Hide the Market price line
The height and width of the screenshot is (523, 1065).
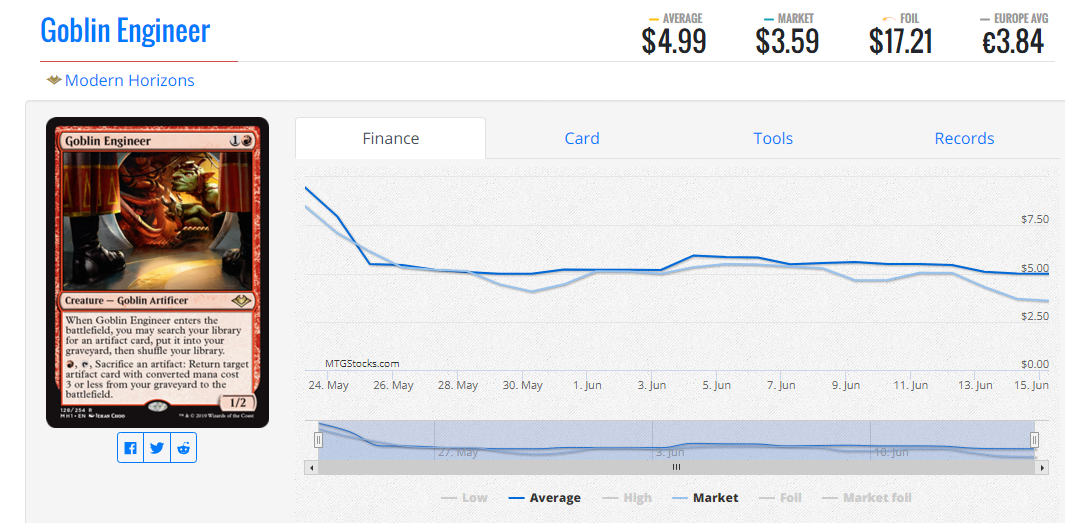pyautogui.click(x=705, y=498)
